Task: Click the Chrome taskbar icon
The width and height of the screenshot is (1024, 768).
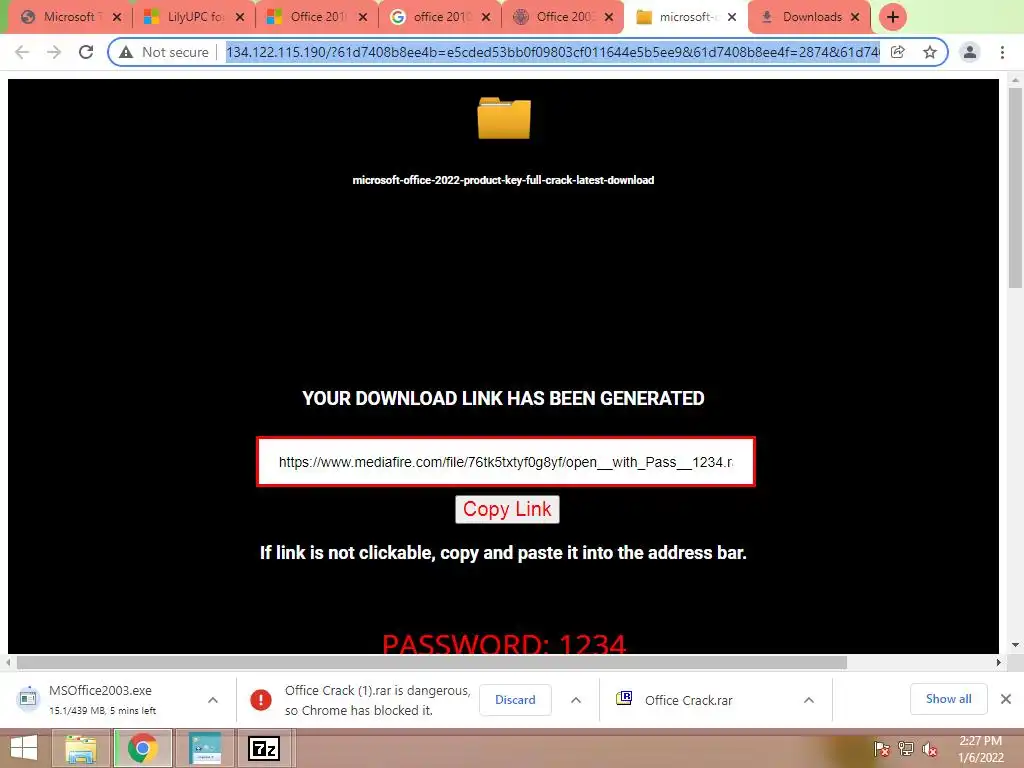Action: pyautogui.click(x=143, y=748)
